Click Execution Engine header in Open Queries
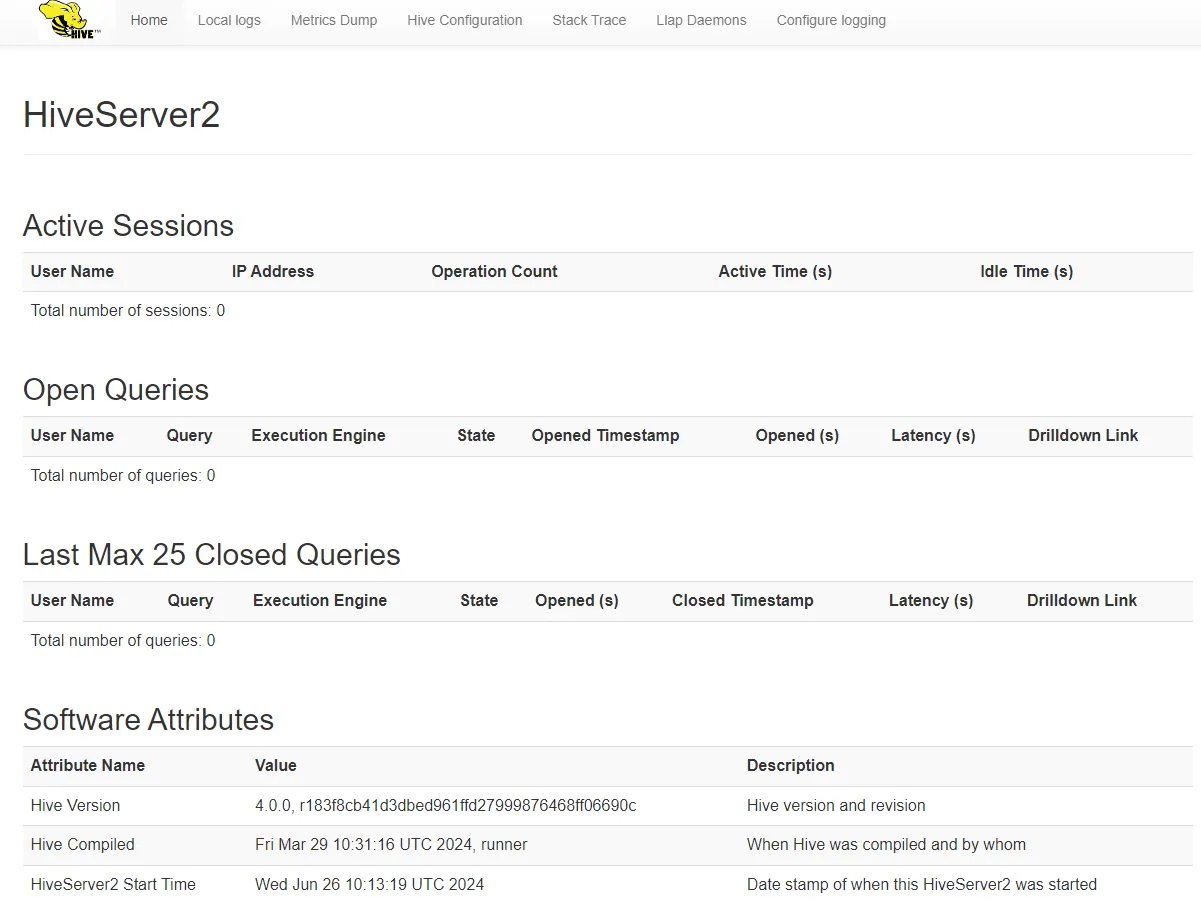Viewport: 1201px width, 905px height. click(x=318, y=435)
